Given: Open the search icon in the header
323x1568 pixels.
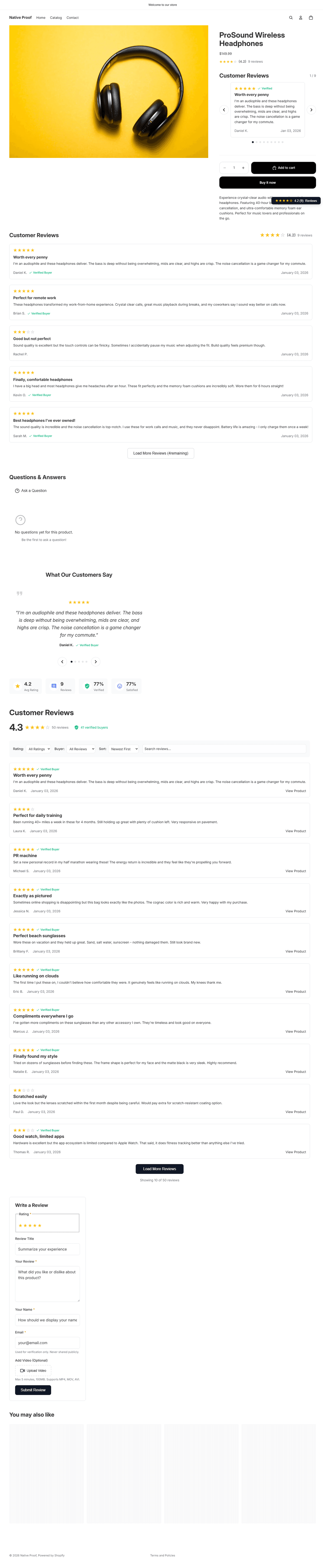Looking at the screenshot, I should click(x=291, y=18).
